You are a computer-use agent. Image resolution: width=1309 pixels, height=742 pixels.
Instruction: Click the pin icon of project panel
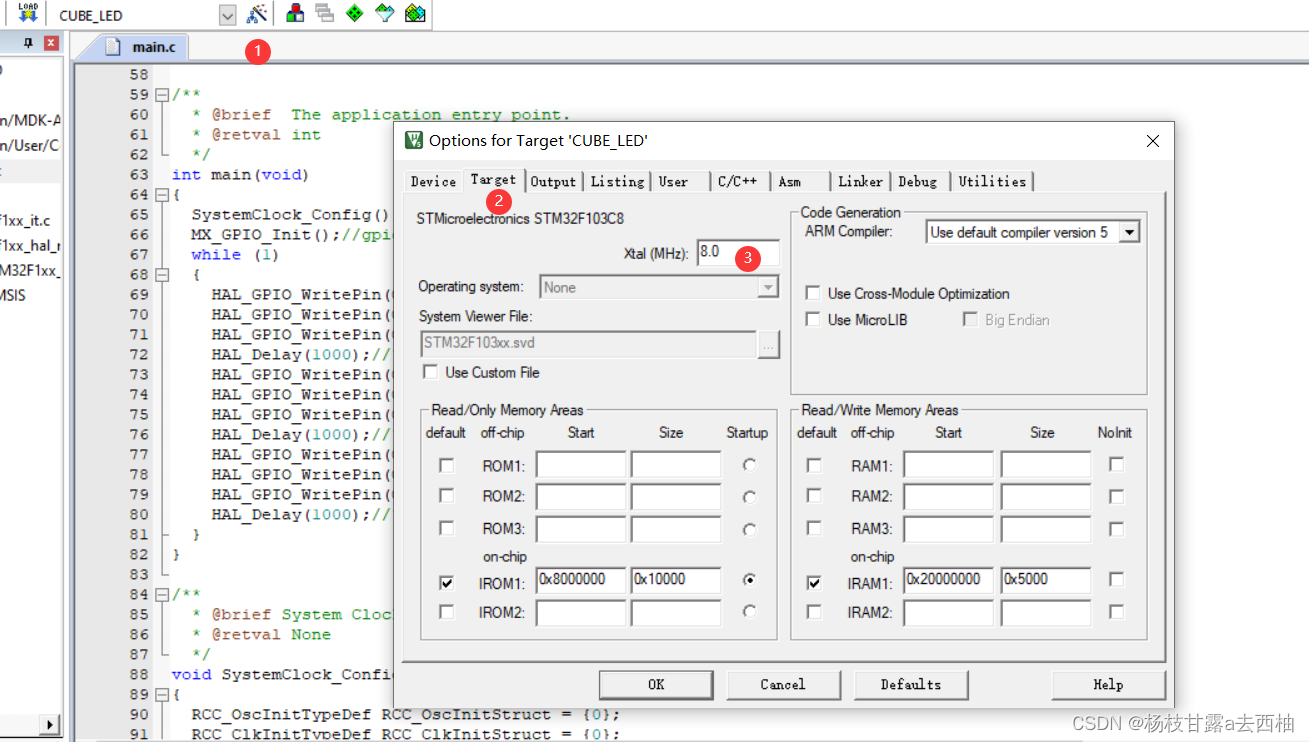pyautogui.click(x=28, y=43)
